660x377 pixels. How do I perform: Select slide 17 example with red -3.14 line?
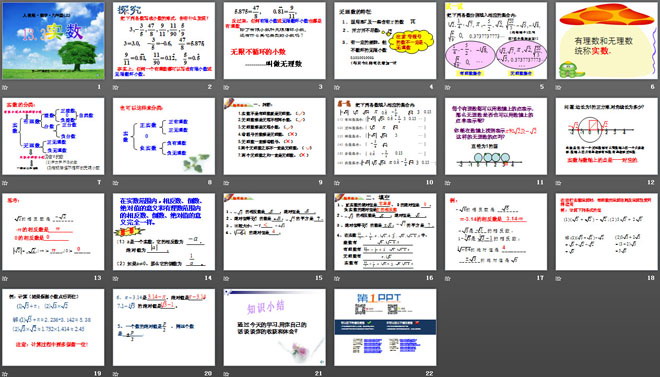496,232
